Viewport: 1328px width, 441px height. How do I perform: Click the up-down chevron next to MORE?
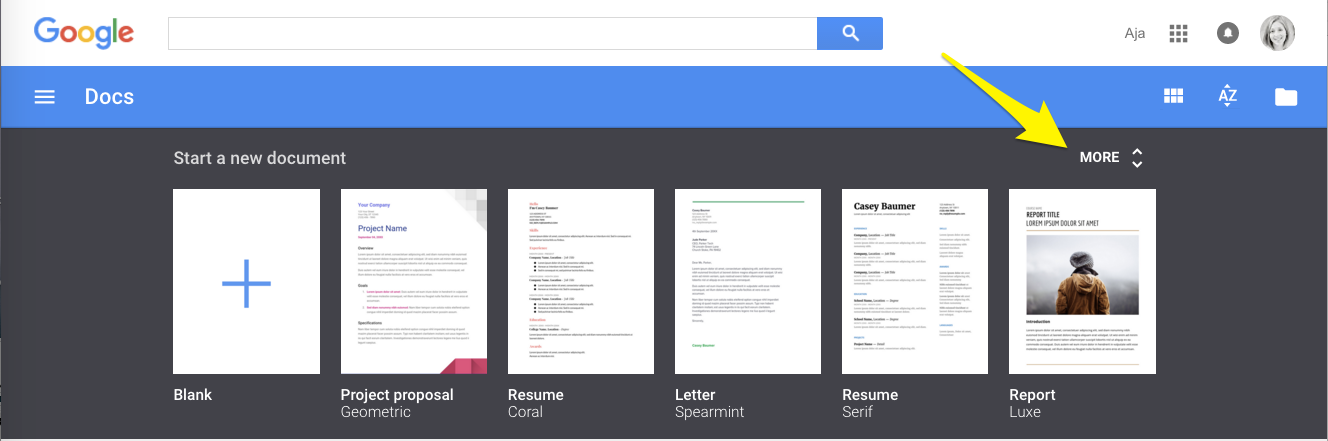pos(1137,158)
